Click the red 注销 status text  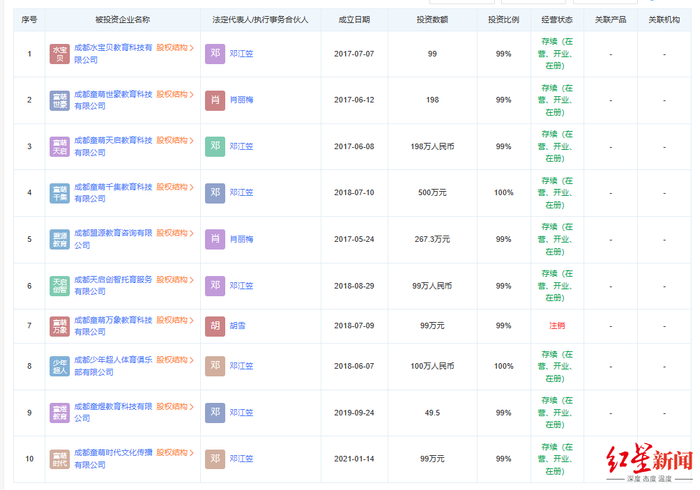[556, 325]
